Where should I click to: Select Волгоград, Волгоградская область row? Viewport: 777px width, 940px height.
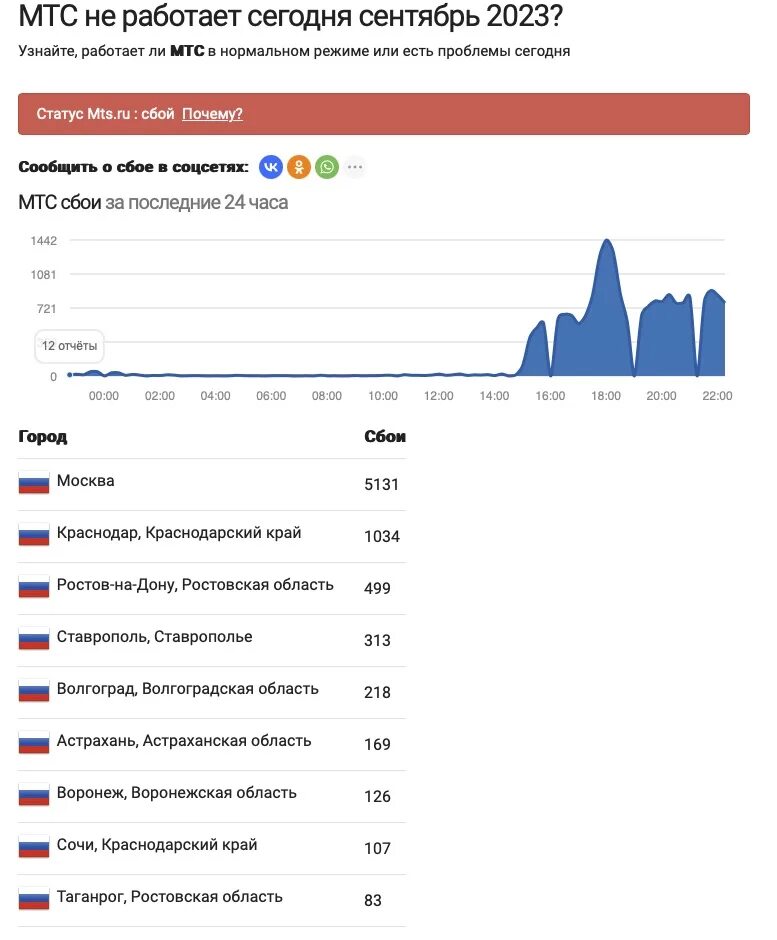(212, 692)
